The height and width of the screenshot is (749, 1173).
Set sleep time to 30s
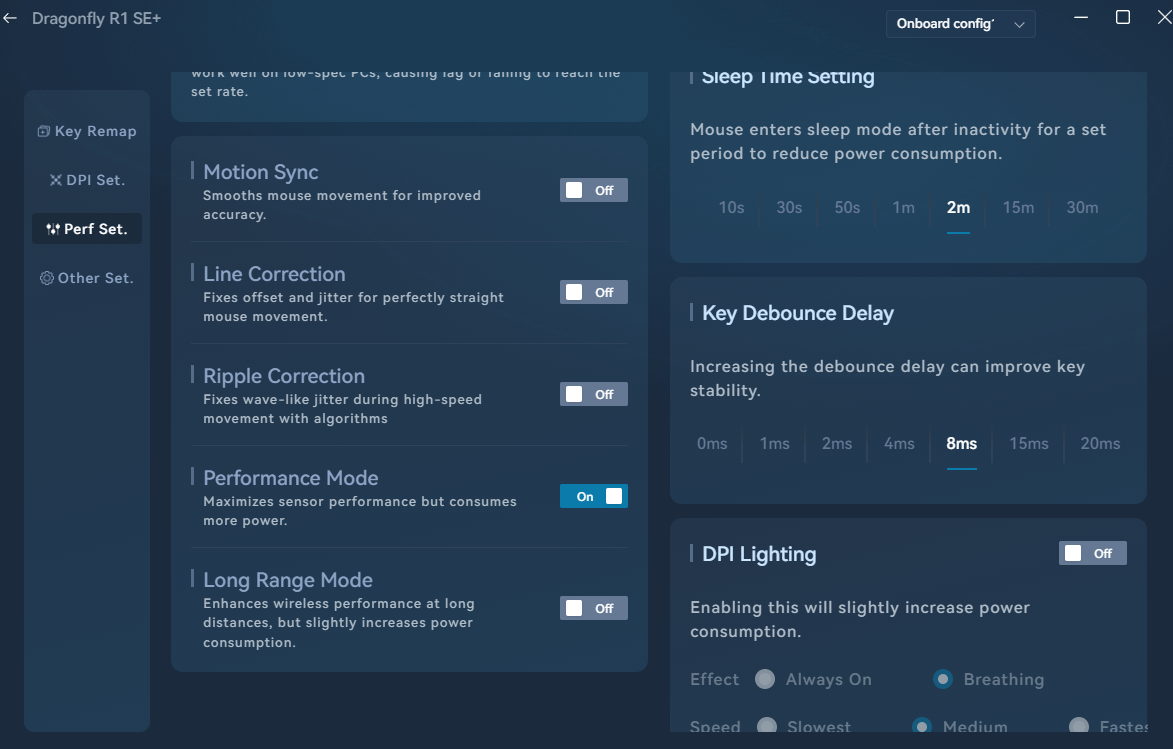(789, 208)
